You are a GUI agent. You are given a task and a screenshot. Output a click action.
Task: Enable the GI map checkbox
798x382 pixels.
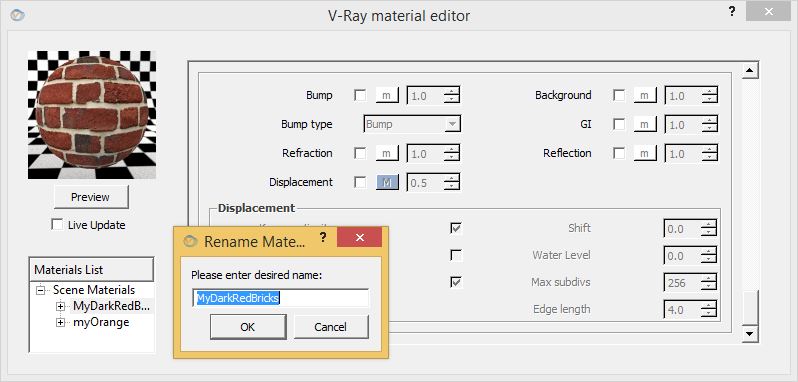coord(619,124)
